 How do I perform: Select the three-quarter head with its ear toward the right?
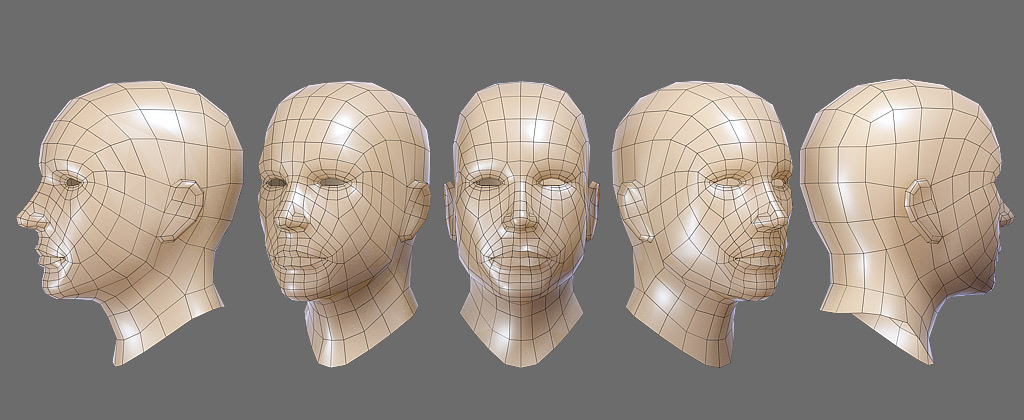click(344, 223)
